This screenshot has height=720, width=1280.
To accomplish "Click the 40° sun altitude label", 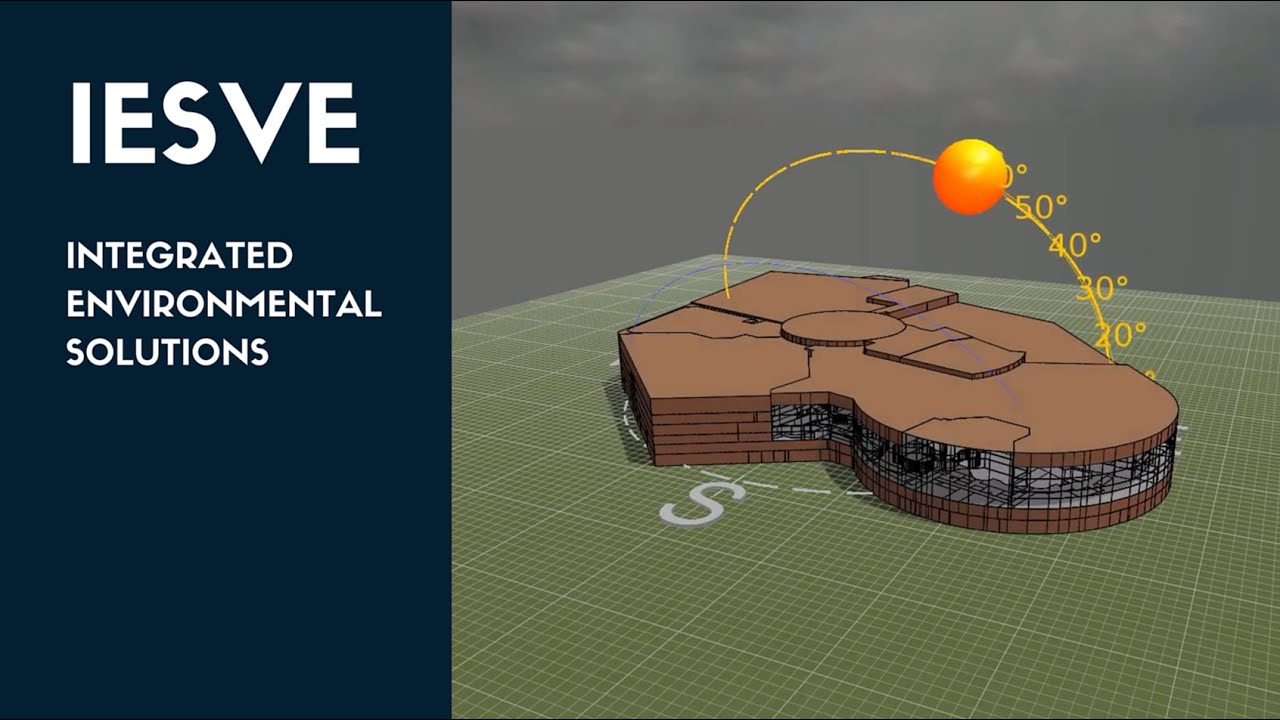I will tap(1075, 245).
